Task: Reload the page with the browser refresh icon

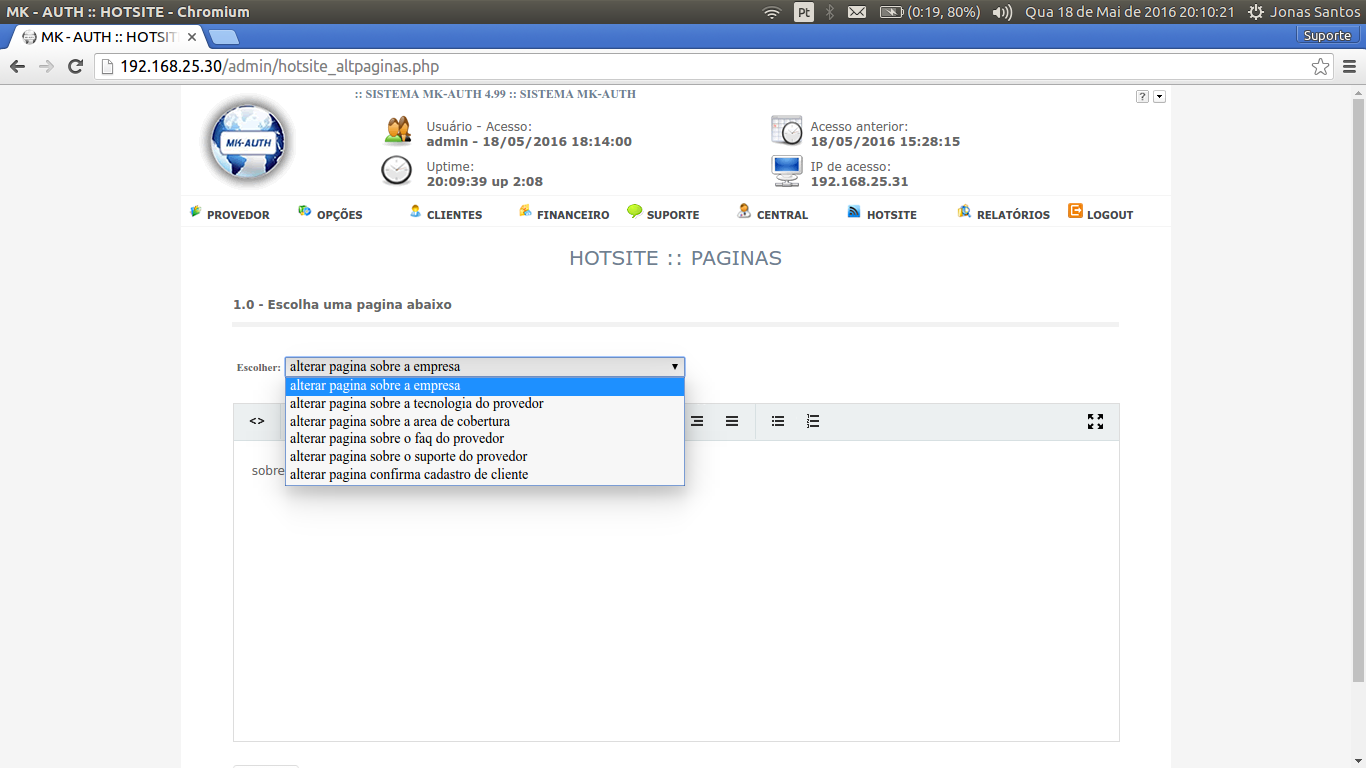Action: 75,67
